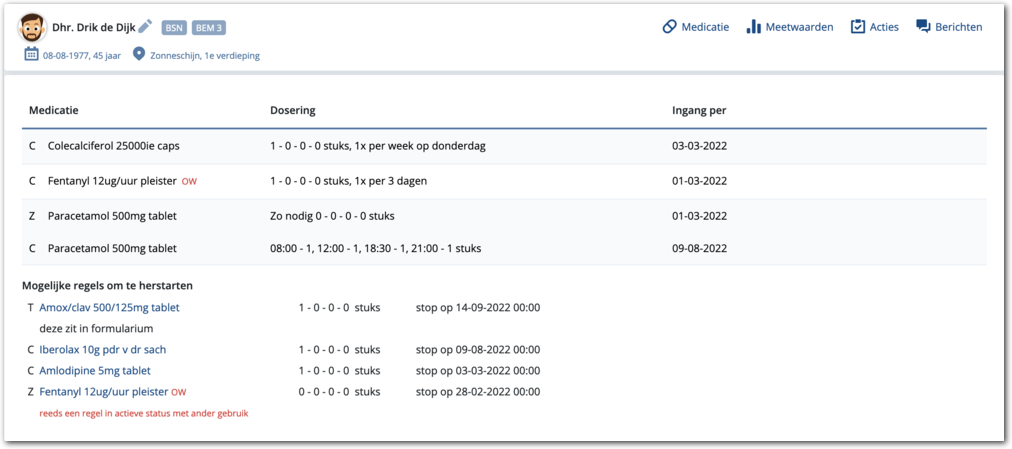Open the Meetwaarden bar chart icon
Image resolution: width=1012 pixels, height=449 pixels.
754,27
